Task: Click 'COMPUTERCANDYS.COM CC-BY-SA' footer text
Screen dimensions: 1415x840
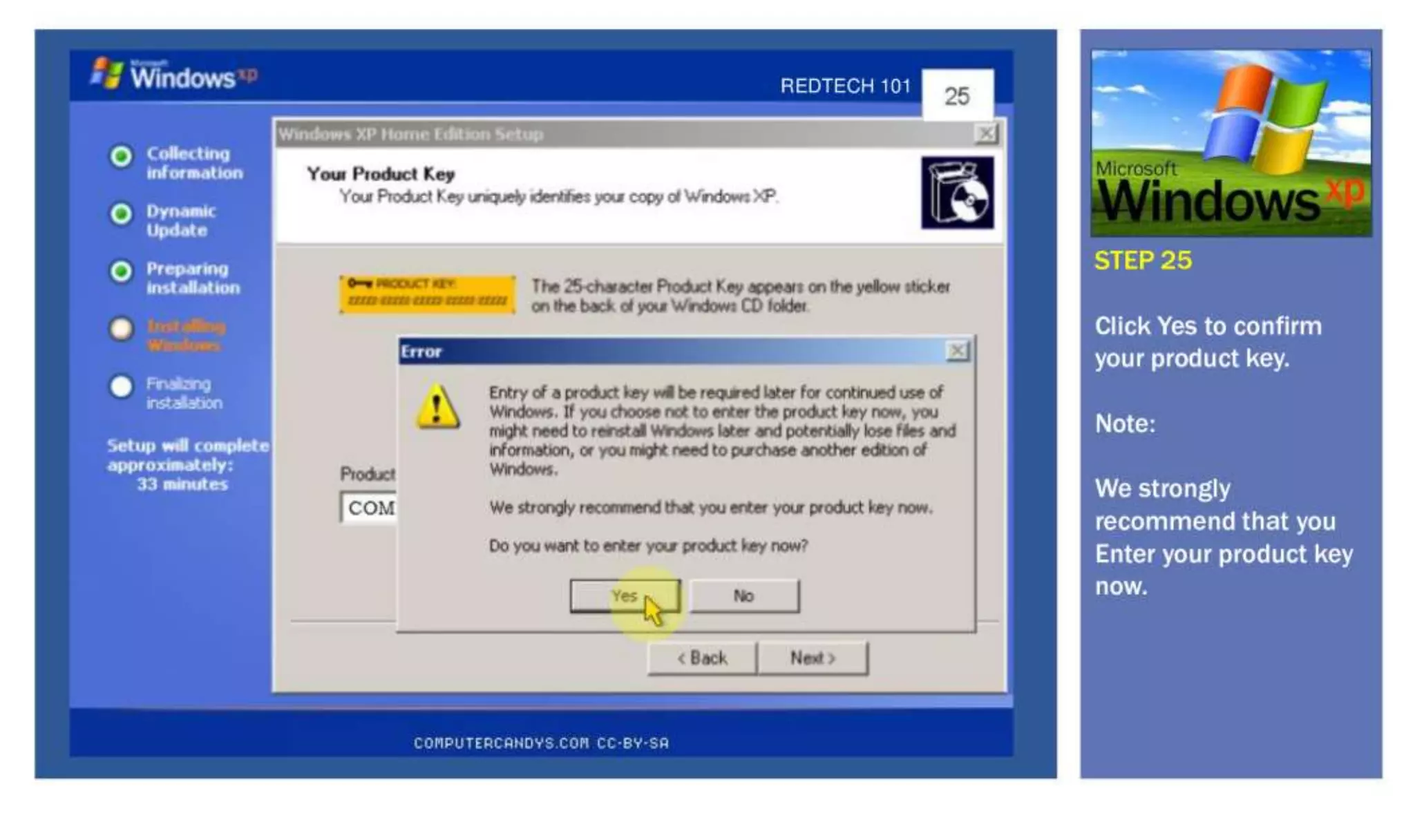Action: coord(542,743)
